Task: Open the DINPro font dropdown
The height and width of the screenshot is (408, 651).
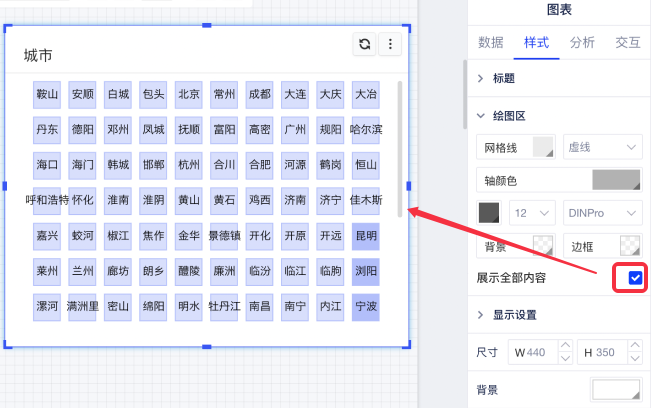Action: click(x=602, y=213)
